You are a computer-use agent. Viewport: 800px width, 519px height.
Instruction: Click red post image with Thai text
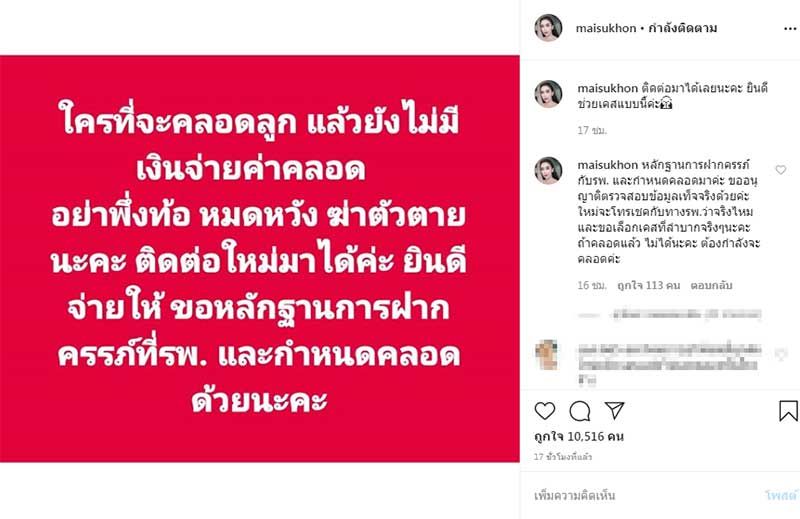(x=260, y=259)
